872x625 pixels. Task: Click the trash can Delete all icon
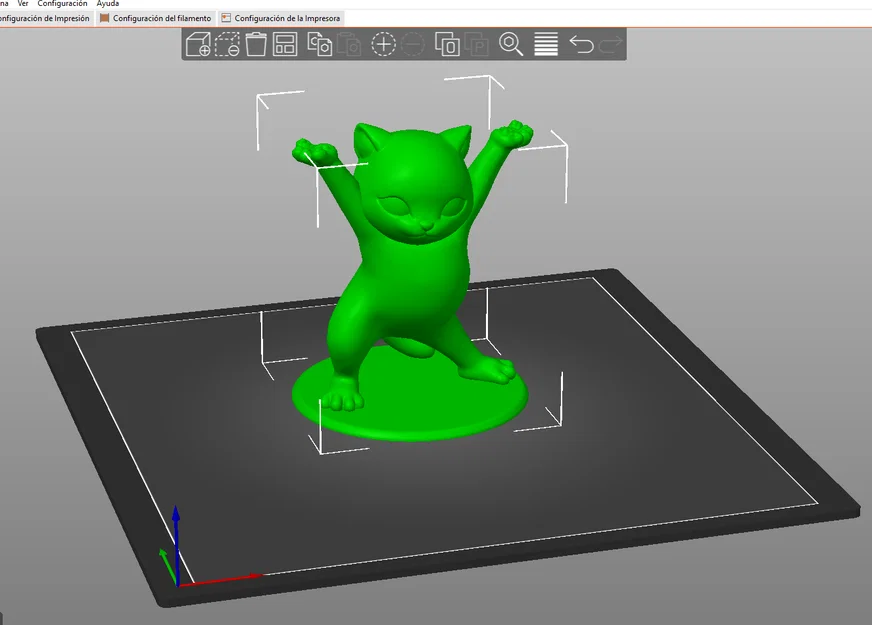pos(256,44)
